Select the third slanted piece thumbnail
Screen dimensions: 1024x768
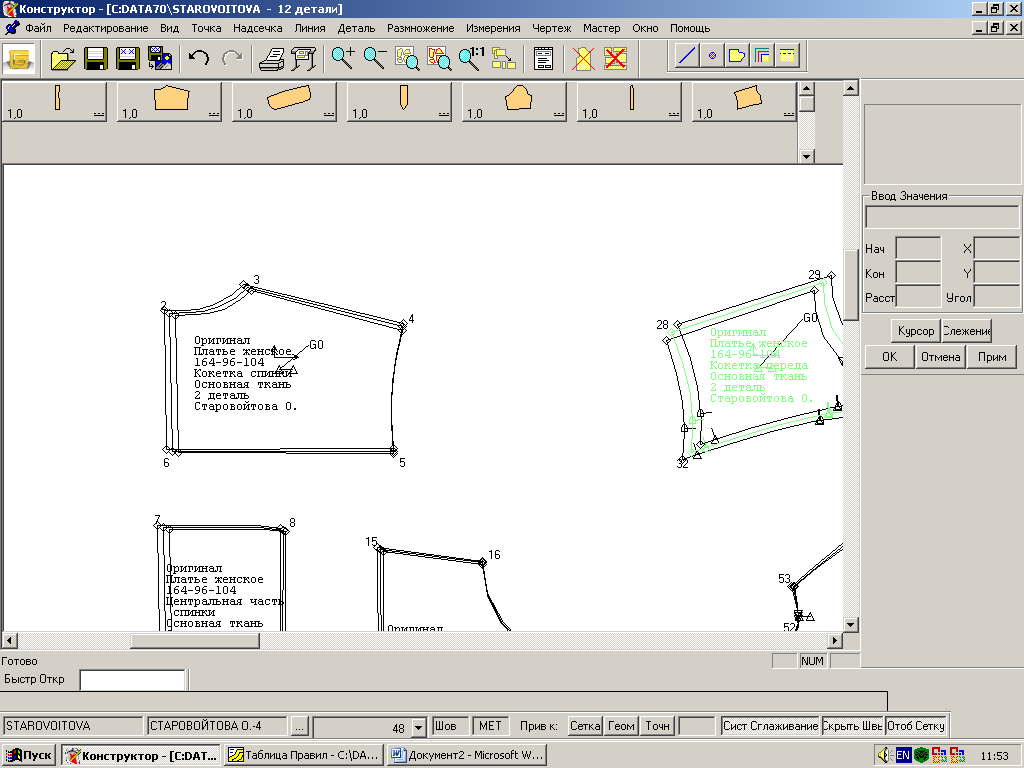click(x=285, y=102)
